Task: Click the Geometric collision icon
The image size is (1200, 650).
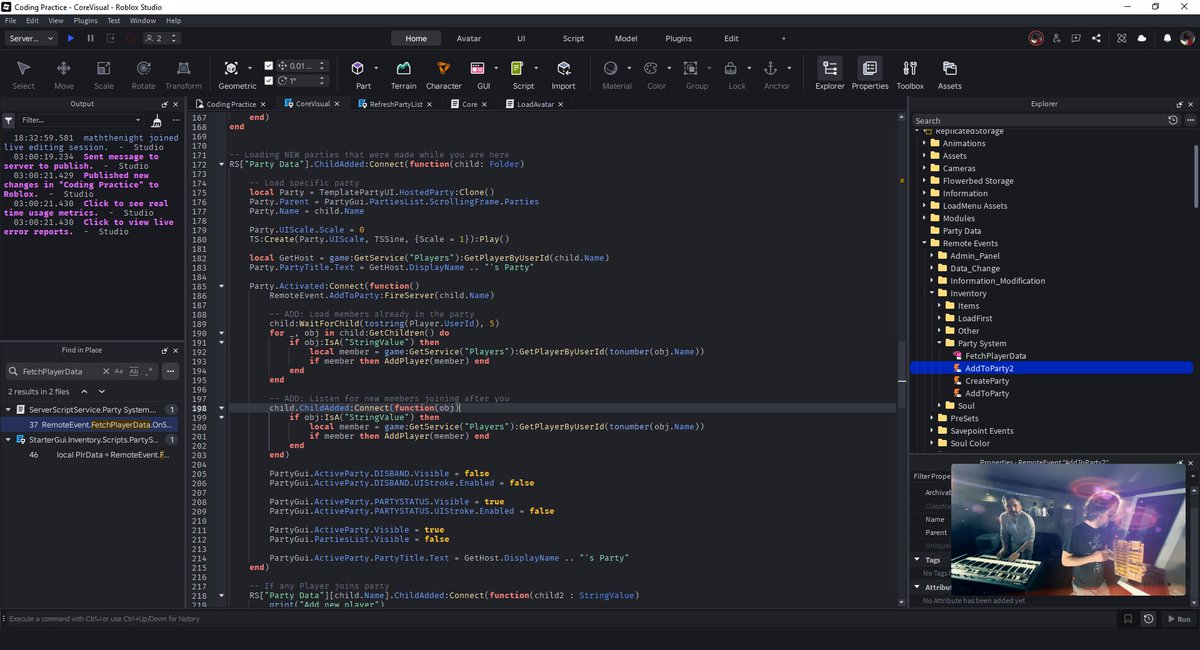Action: tap(231, 68)
